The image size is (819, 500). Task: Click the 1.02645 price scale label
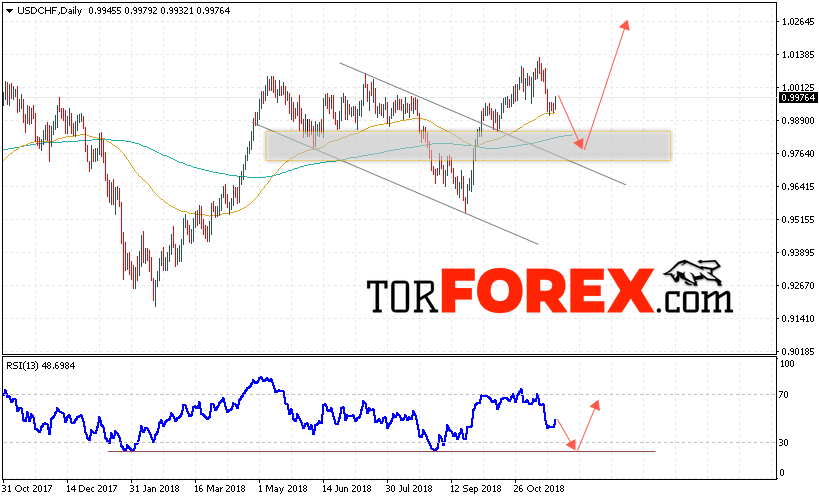[x=798, y=21]
